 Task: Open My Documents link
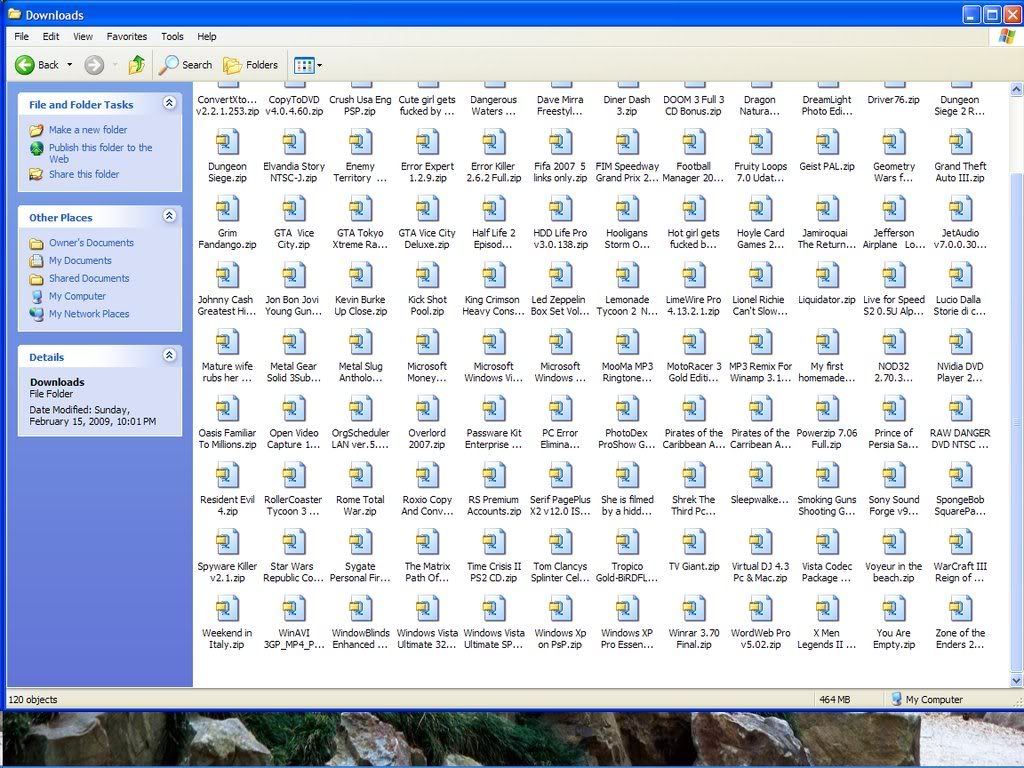[x=80, y=260]
